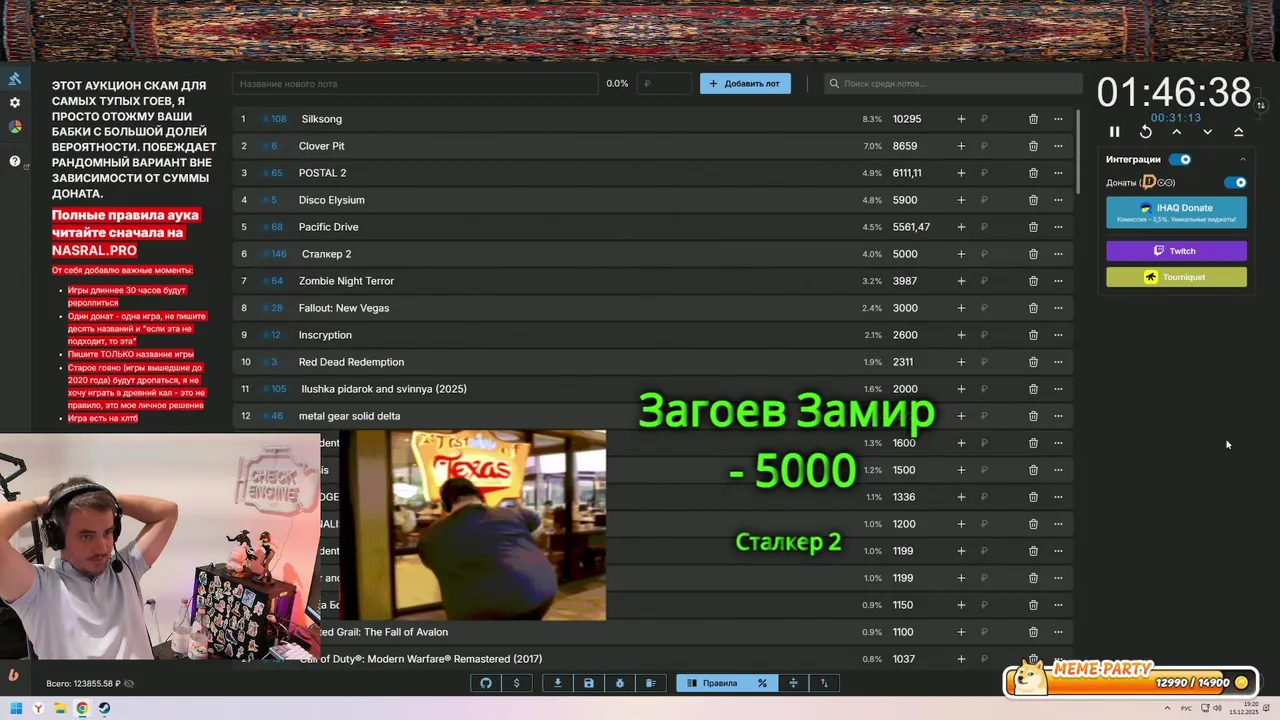Image resolution: width=1280 pixels, height=720 pixels.
Task: Open help question mark in sidebar
Action: (14, 161)
